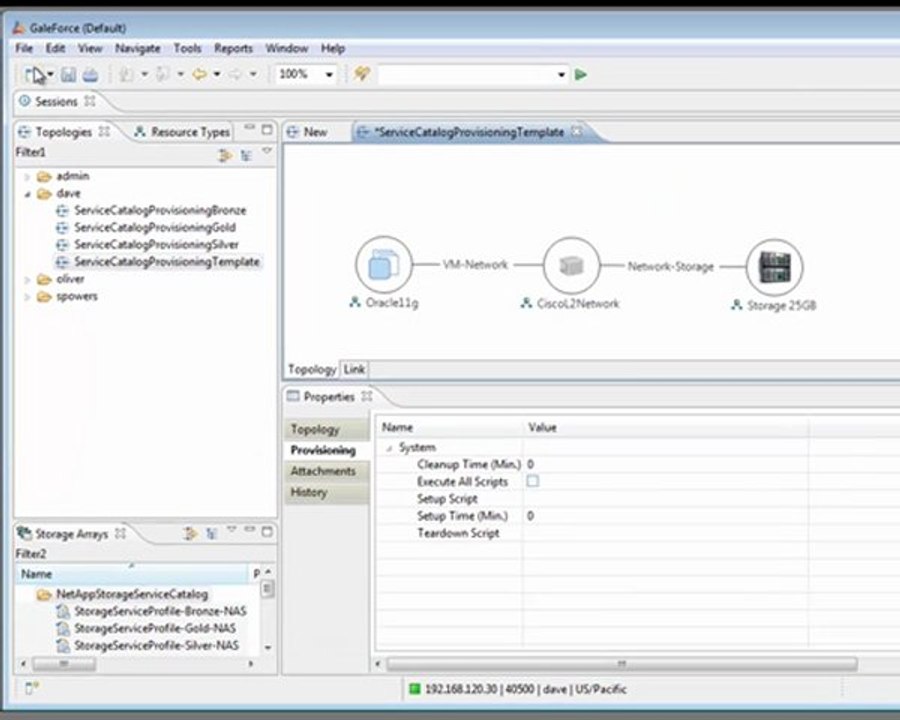
Task: Select the Storage 25GB node icon
Action: 774,268
